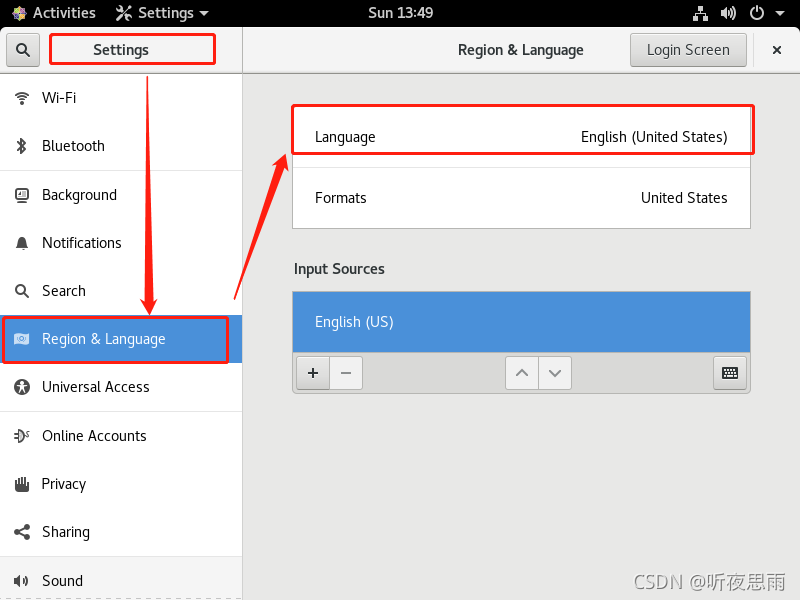Open Universal Access settings
Image resolution: width=800 pixels, height=600 pixels.
click(121, 387)
